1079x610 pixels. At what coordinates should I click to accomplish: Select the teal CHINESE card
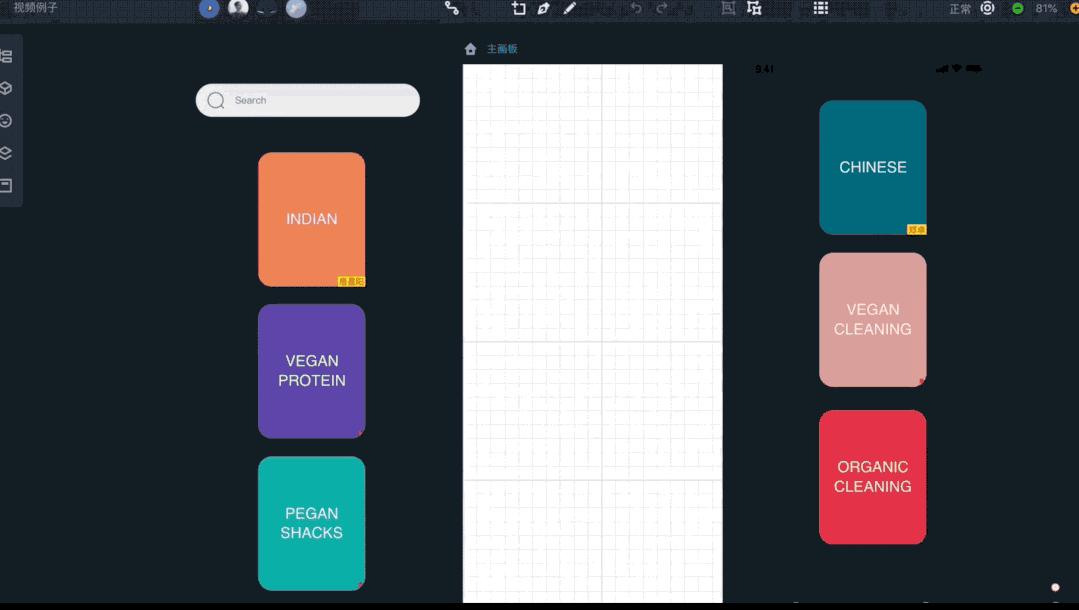873,167
